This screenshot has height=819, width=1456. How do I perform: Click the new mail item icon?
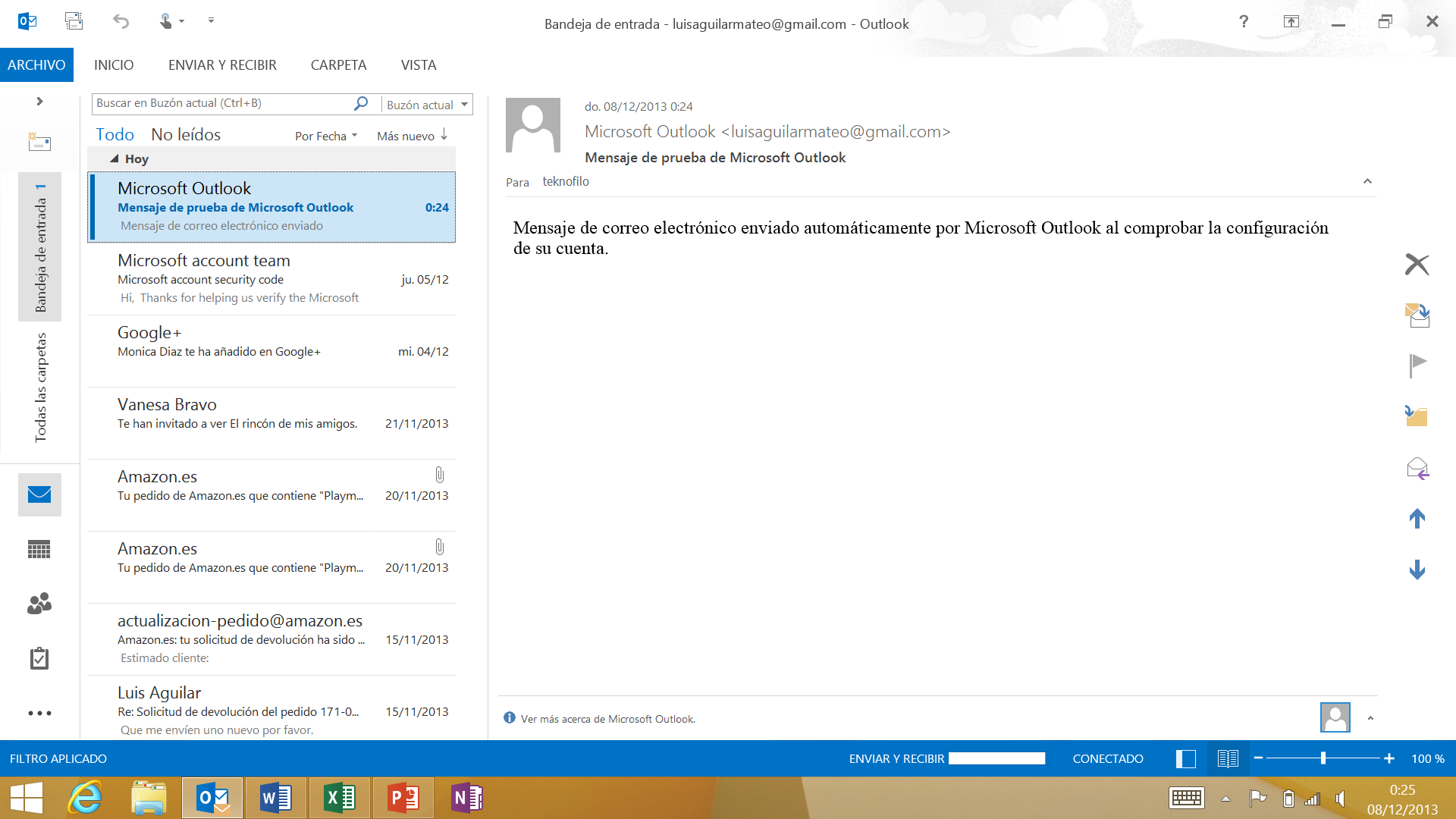[39, 142]
